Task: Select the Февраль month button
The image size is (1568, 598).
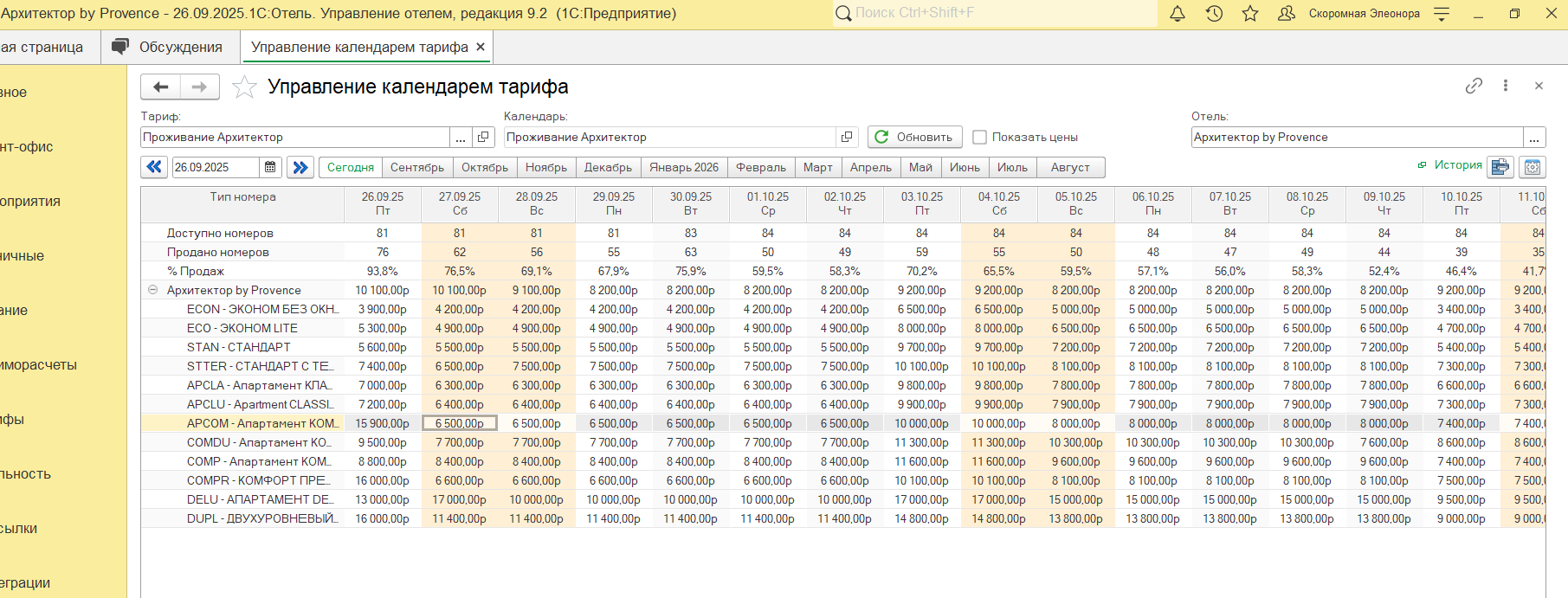Action: pos(761,167)
